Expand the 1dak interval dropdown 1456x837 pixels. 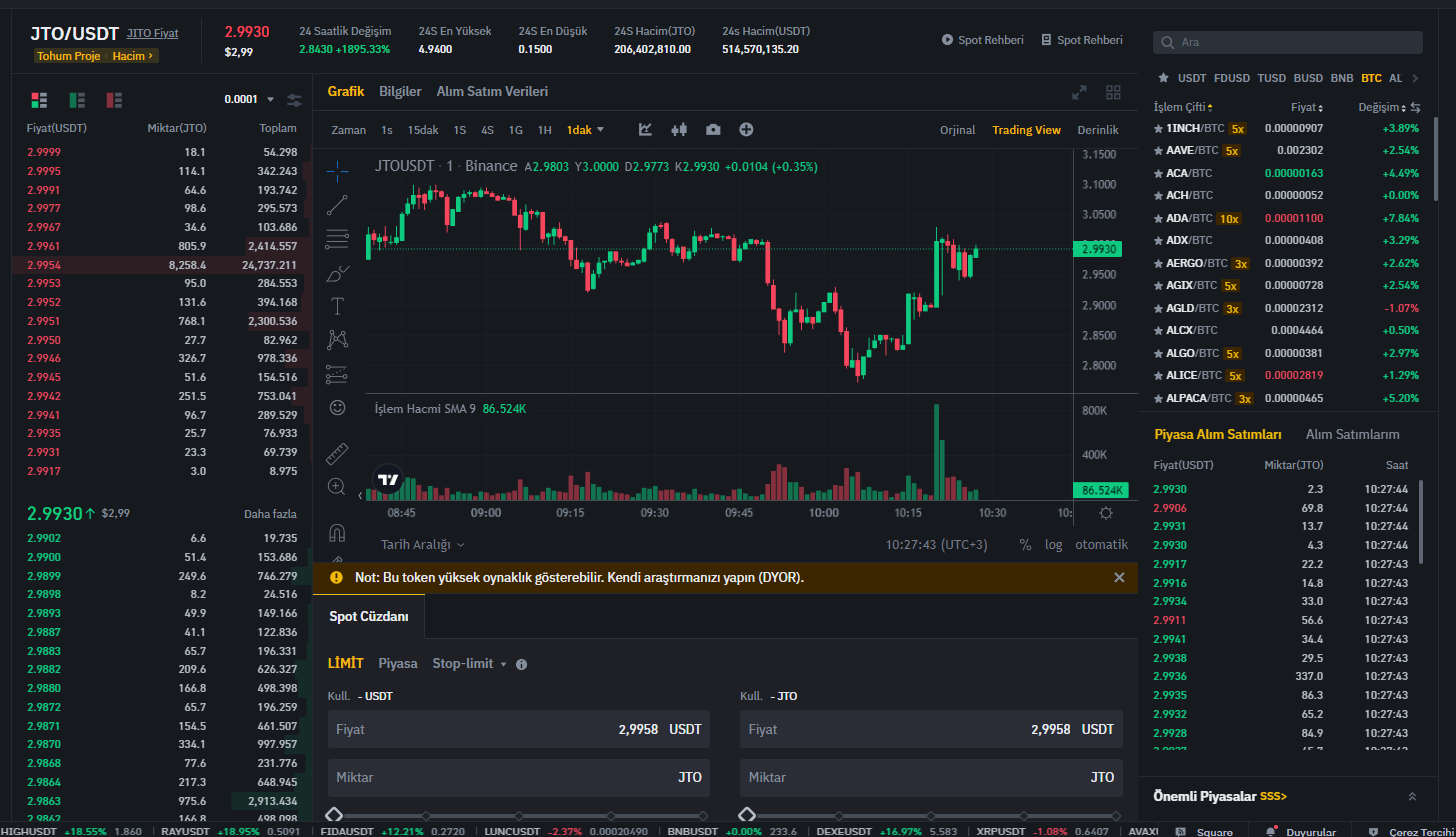pyautogui.click(x=586, y=130)
